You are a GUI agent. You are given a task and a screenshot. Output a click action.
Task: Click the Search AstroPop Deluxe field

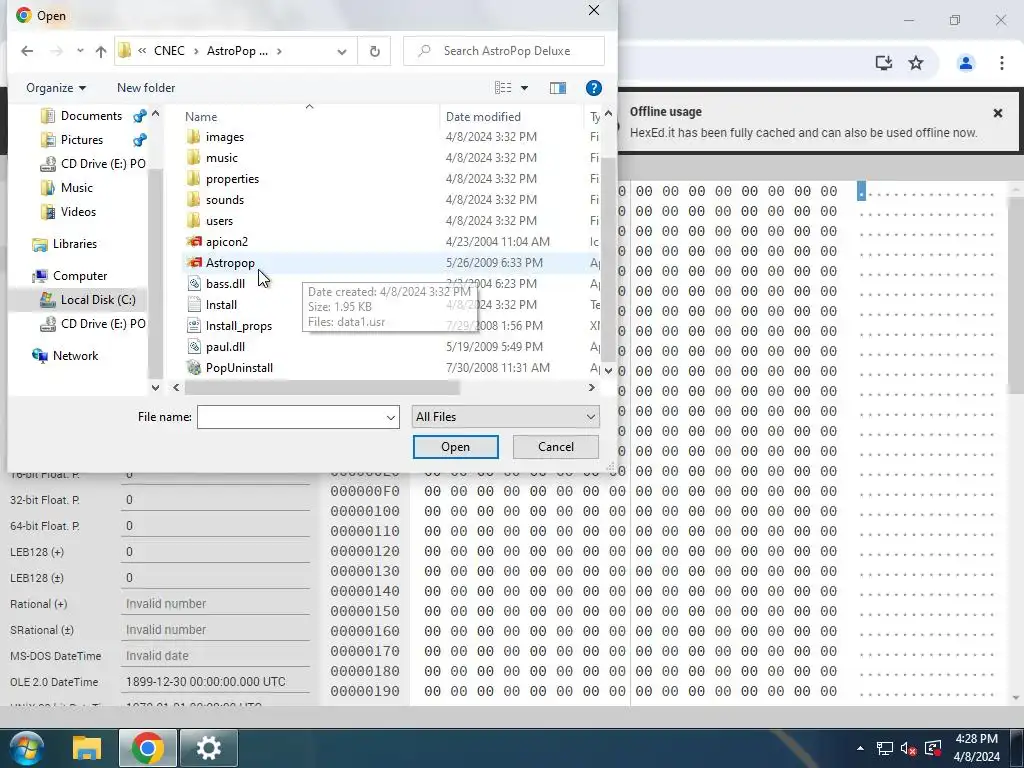[504, 51]
